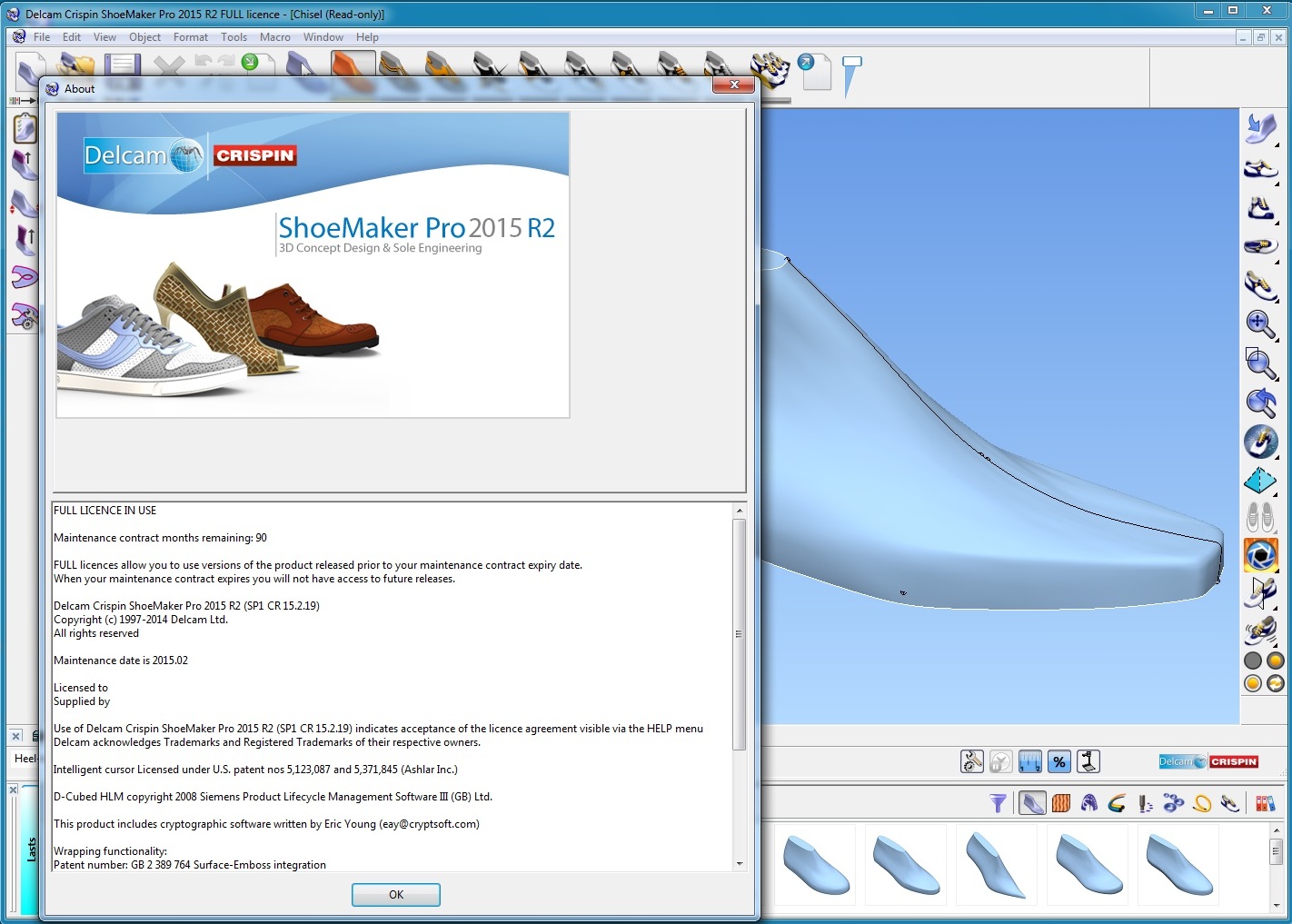The image size is (1292, 924).
Task: Click OK to close the About dialog
Action: 396,895
